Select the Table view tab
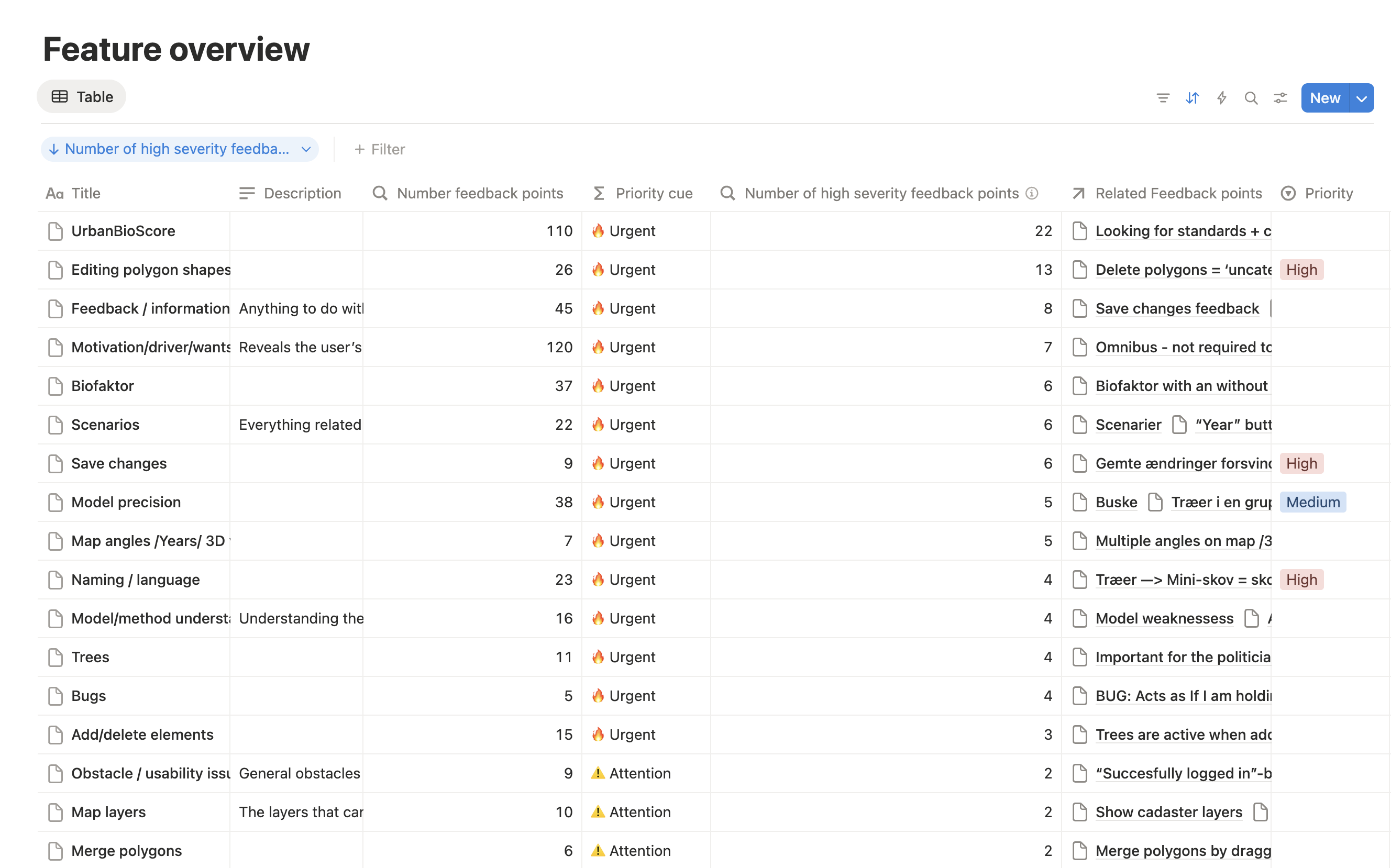 coord(82,96)
